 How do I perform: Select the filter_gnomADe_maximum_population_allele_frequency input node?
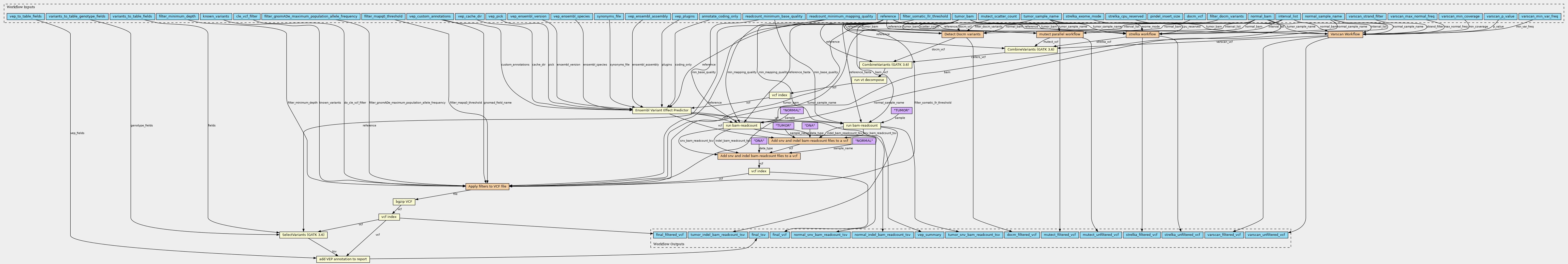(311, 16)
